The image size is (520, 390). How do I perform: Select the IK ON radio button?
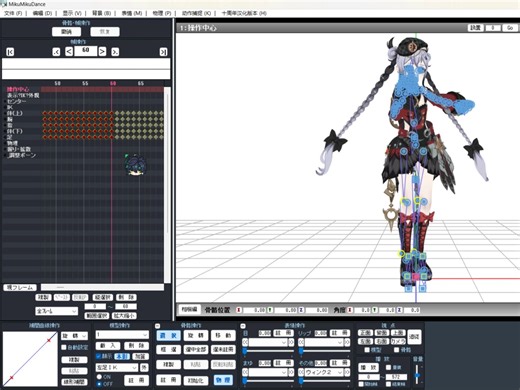[x=99, y=377]
